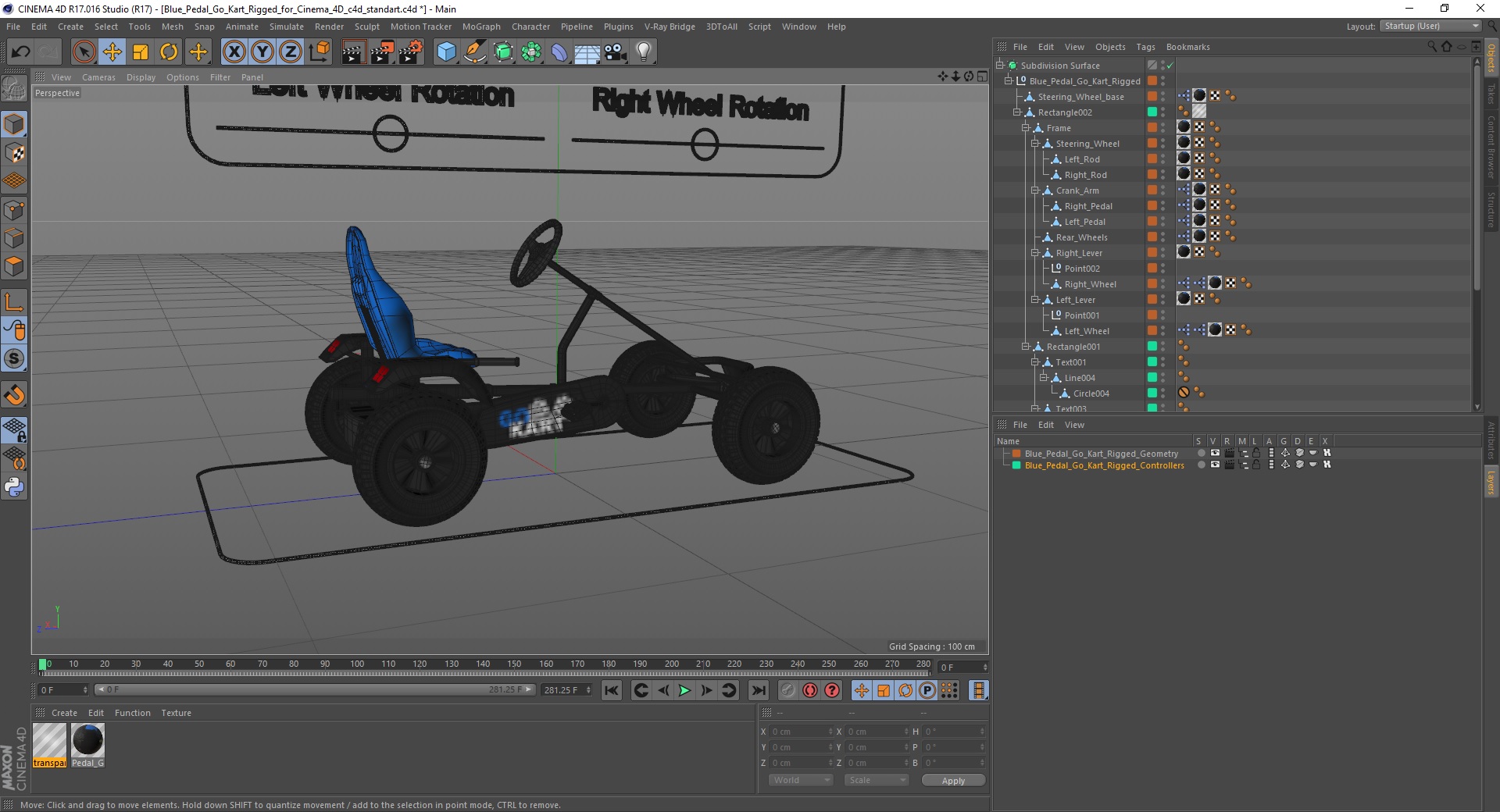
Task: Open the Scale mode dropdown
Action: click(877, 780)
